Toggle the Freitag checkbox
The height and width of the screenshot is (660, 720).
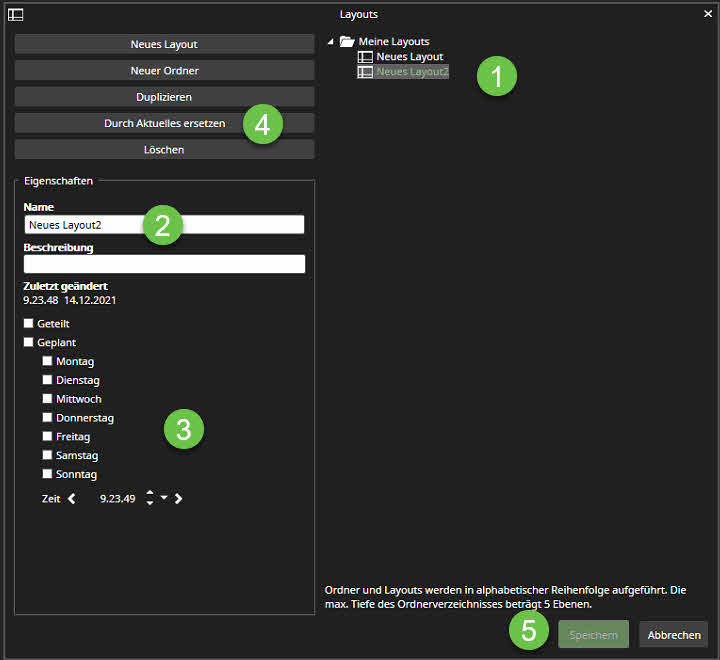pyautogui.click(x=47, y=437)
